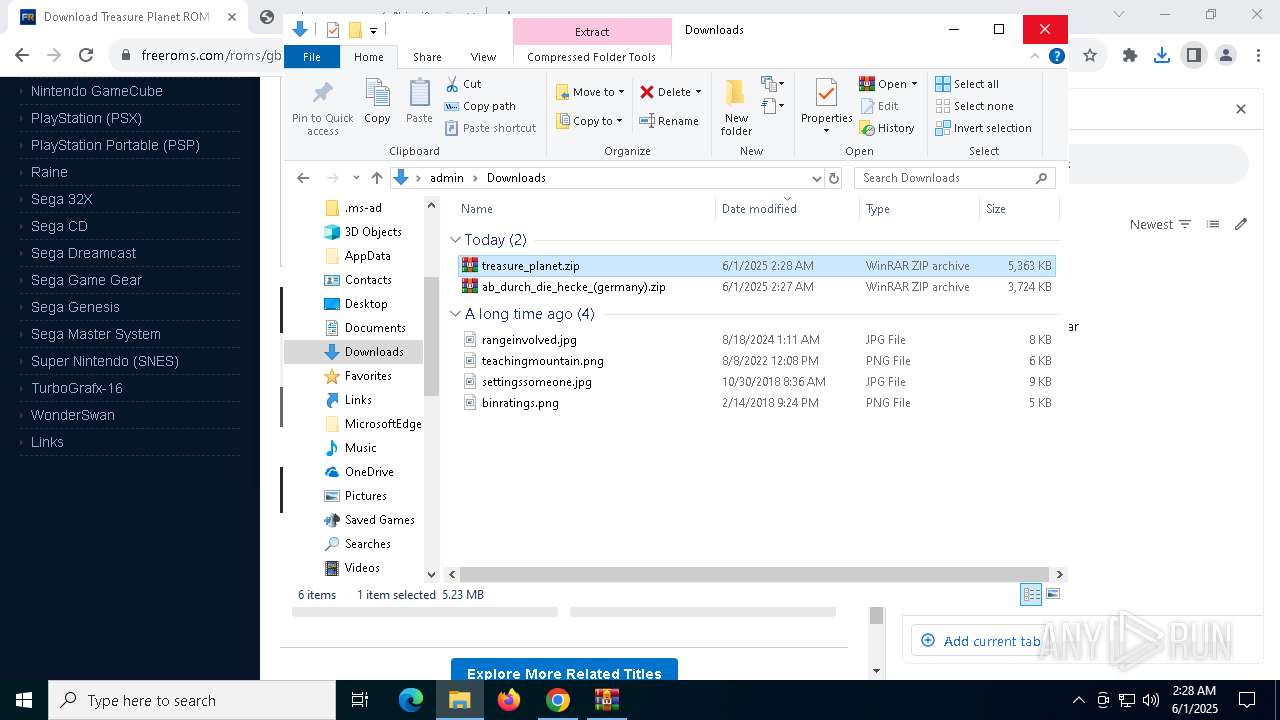Open Newest sort dropdown in side panel
This screenshot has width=1280, height=720.
click(x=1160, y=224)
